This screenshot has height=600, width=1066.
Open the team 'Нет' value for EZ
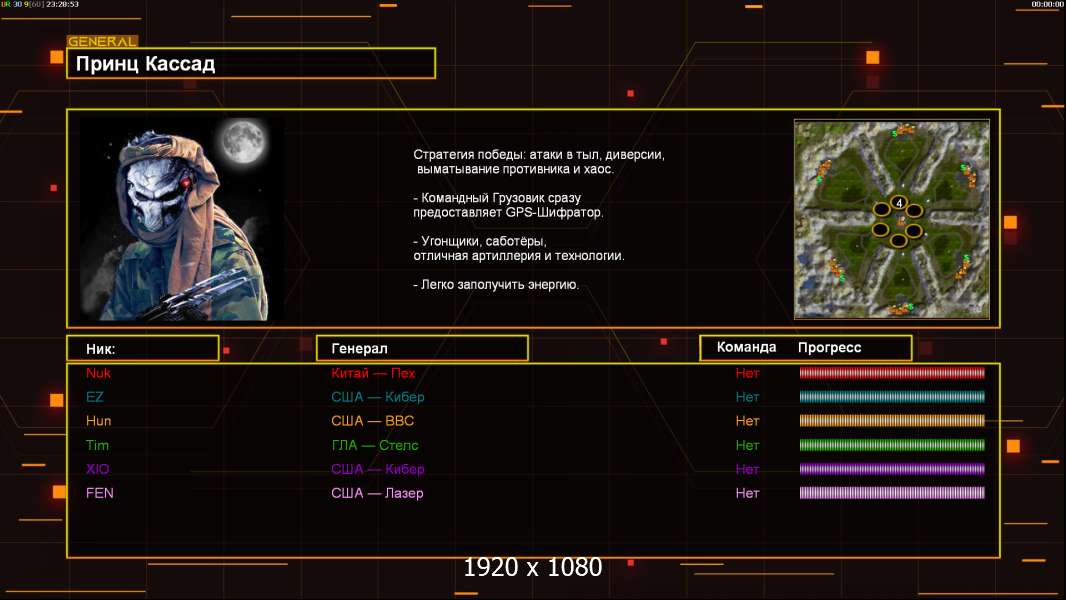coord(747,397)
